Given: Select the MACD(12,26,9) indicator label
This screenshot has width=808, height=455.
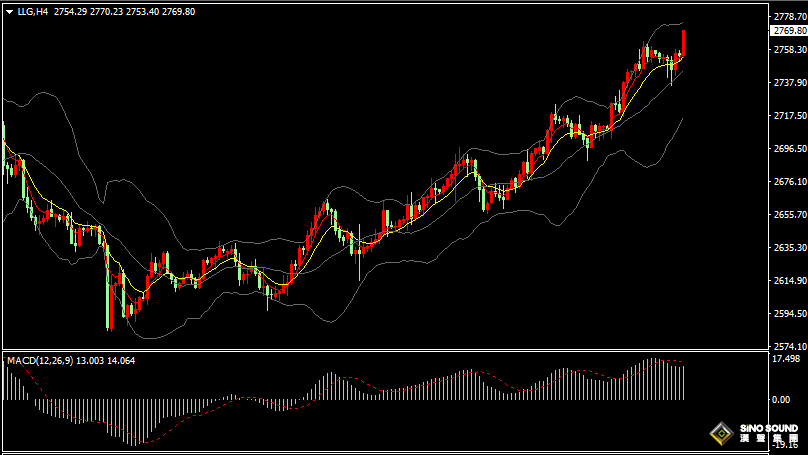Looking at the screenshot, I should coord(36,360).
